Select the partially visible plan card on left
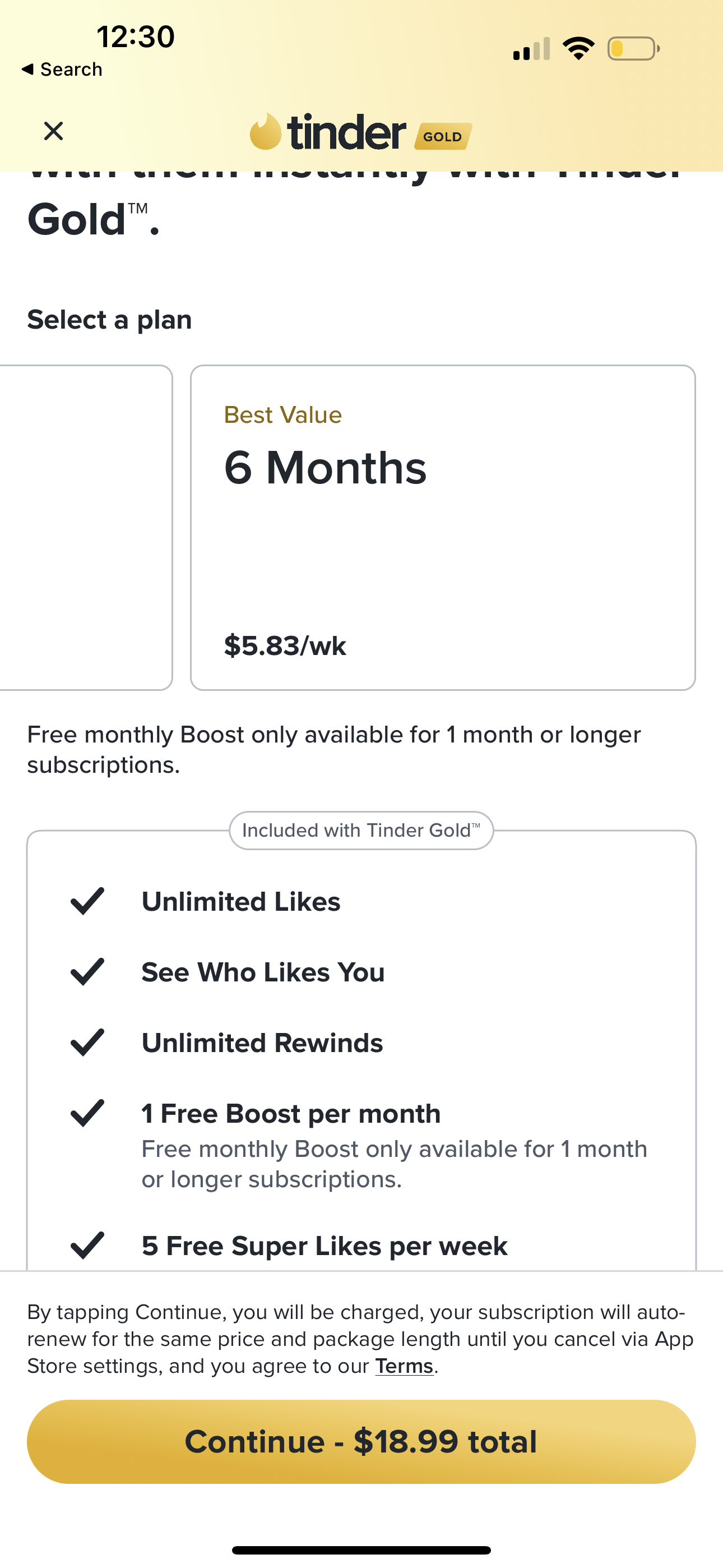723x1568 pixels. (85, 527)
